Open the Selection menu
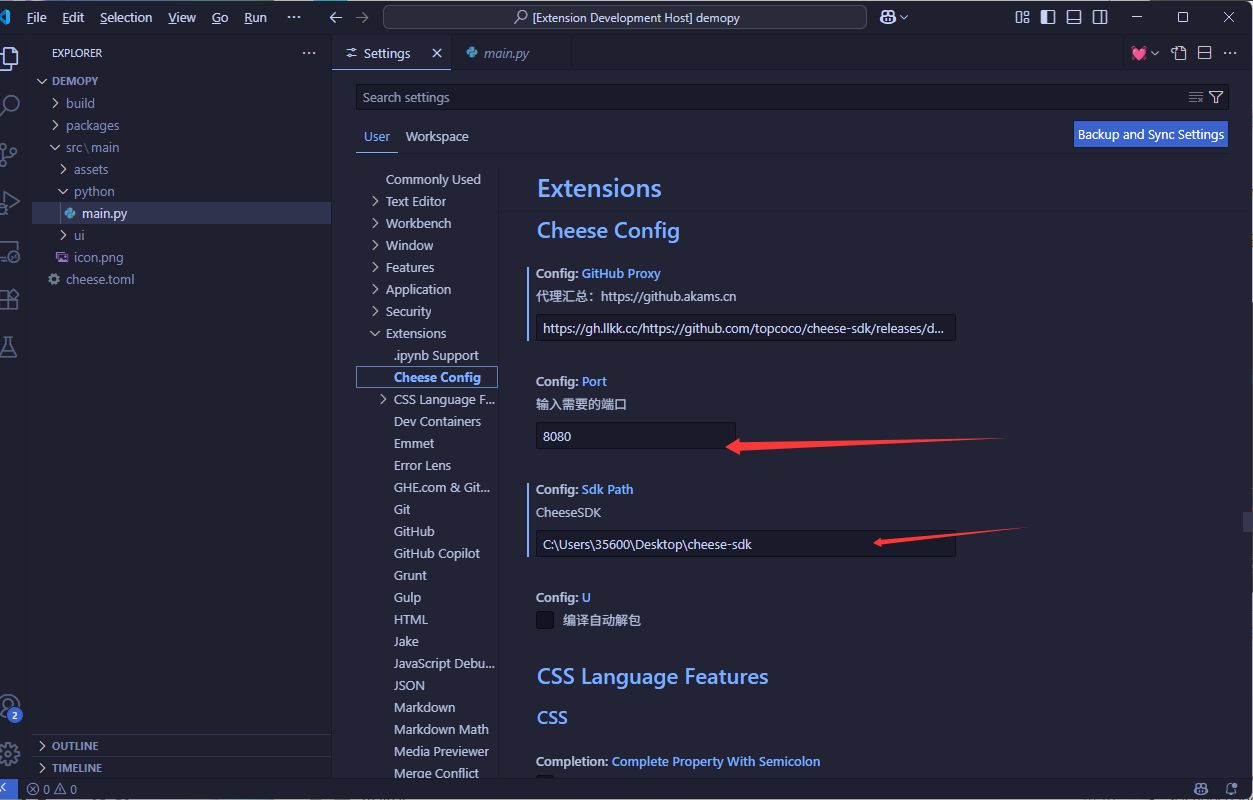Screen dimensions: 1253x800 tap(126, 17)
